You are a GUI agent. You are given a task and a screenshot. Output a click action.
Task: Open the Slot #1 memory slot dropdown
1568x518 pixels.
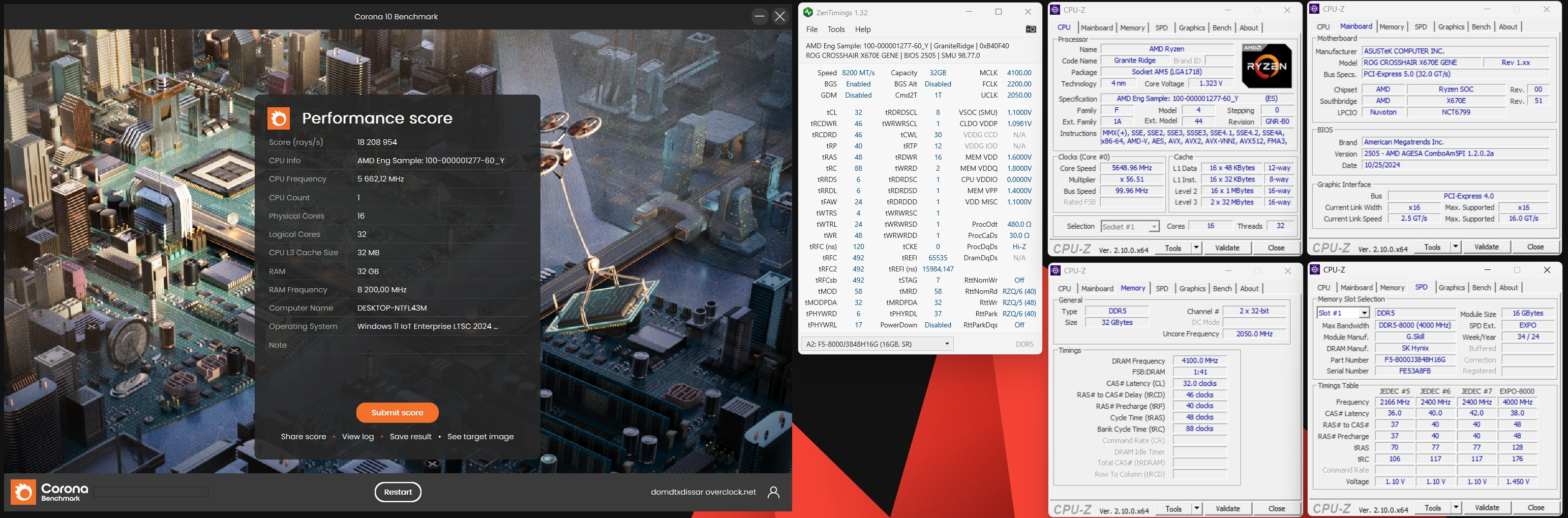[x=1364, y=313]
